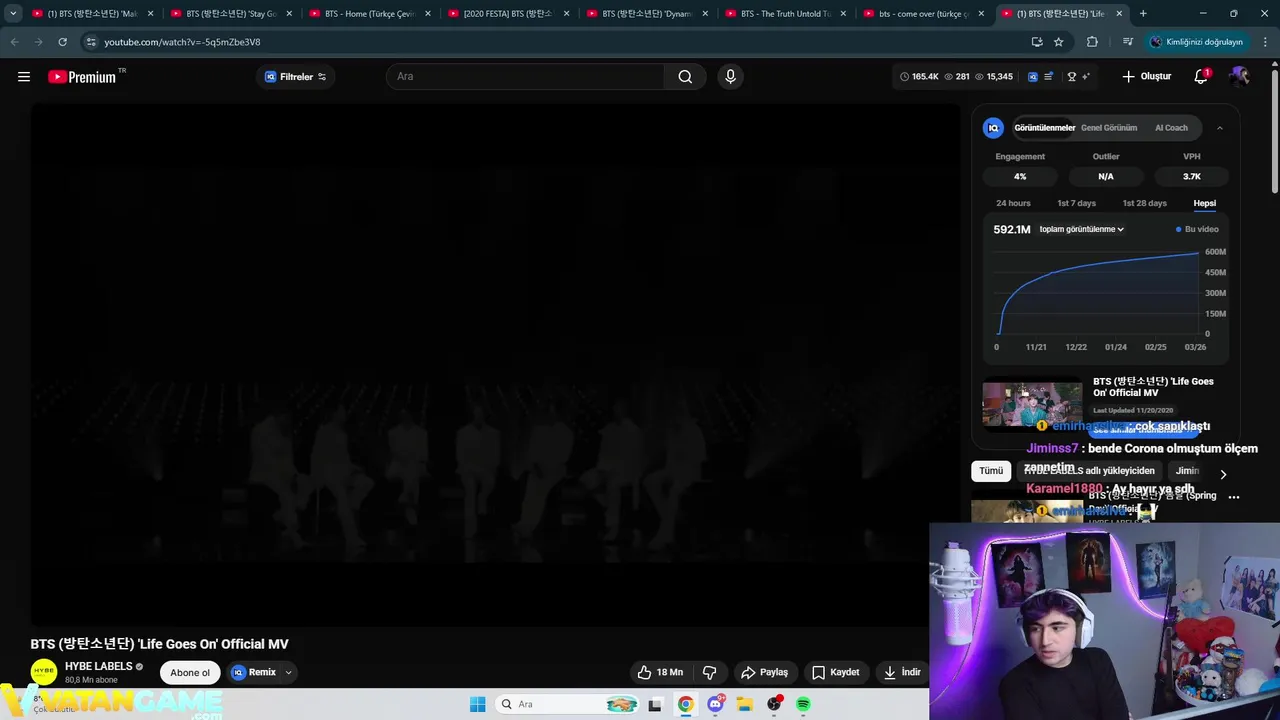Switch to the Genel Görünüm tab
This screenshot has height=720, width=1280.
(1109, 128)
